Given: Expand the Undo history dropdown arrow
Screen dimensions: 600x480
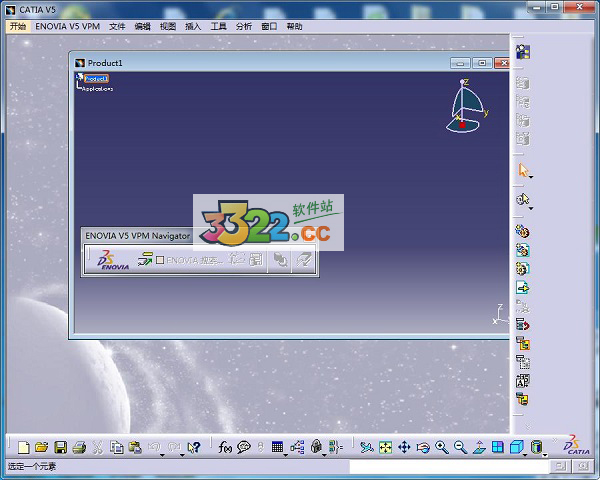Looking at the screenshot, I should (162, 455).
